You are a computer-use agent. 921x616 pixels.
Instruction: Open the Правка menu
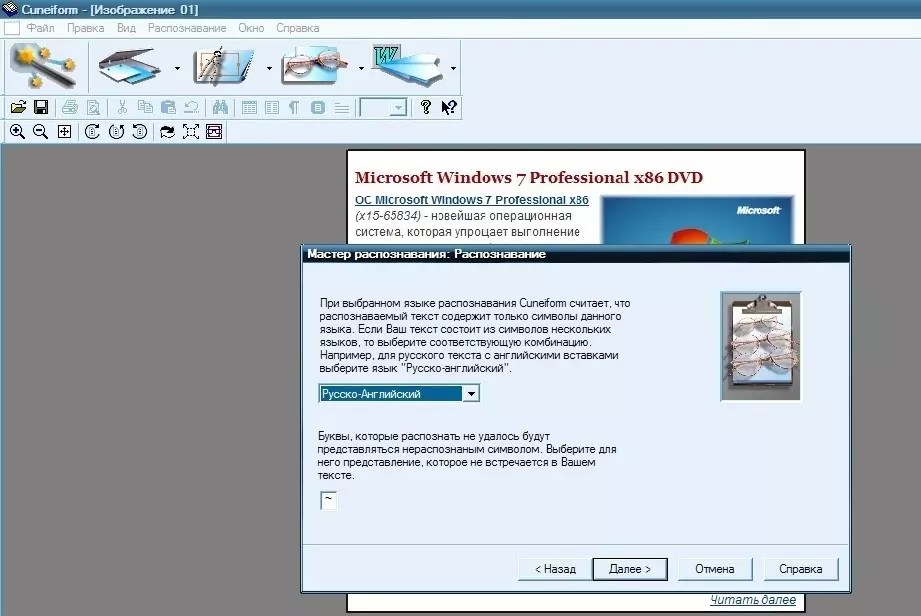85,28
